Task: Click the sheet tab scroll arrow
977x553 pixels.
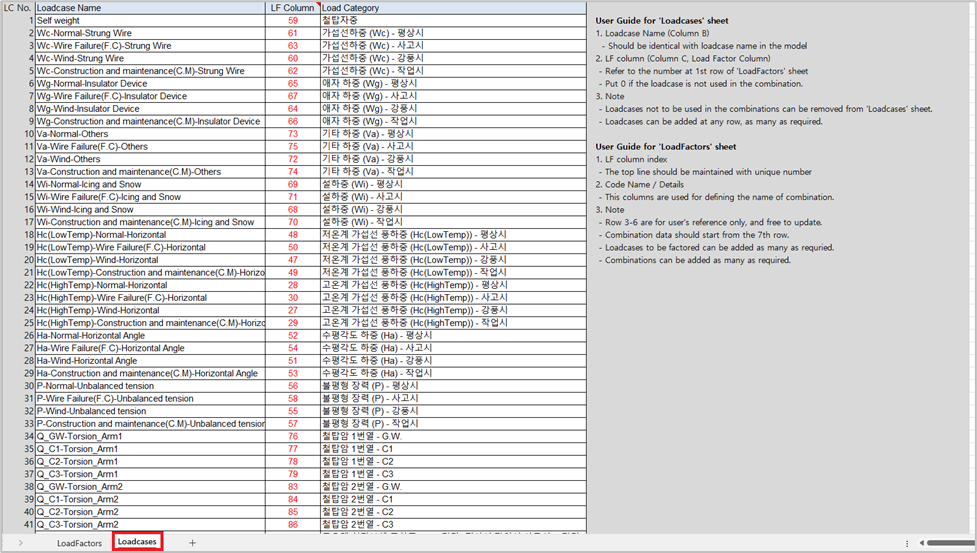Action: (x=21, y=543)
